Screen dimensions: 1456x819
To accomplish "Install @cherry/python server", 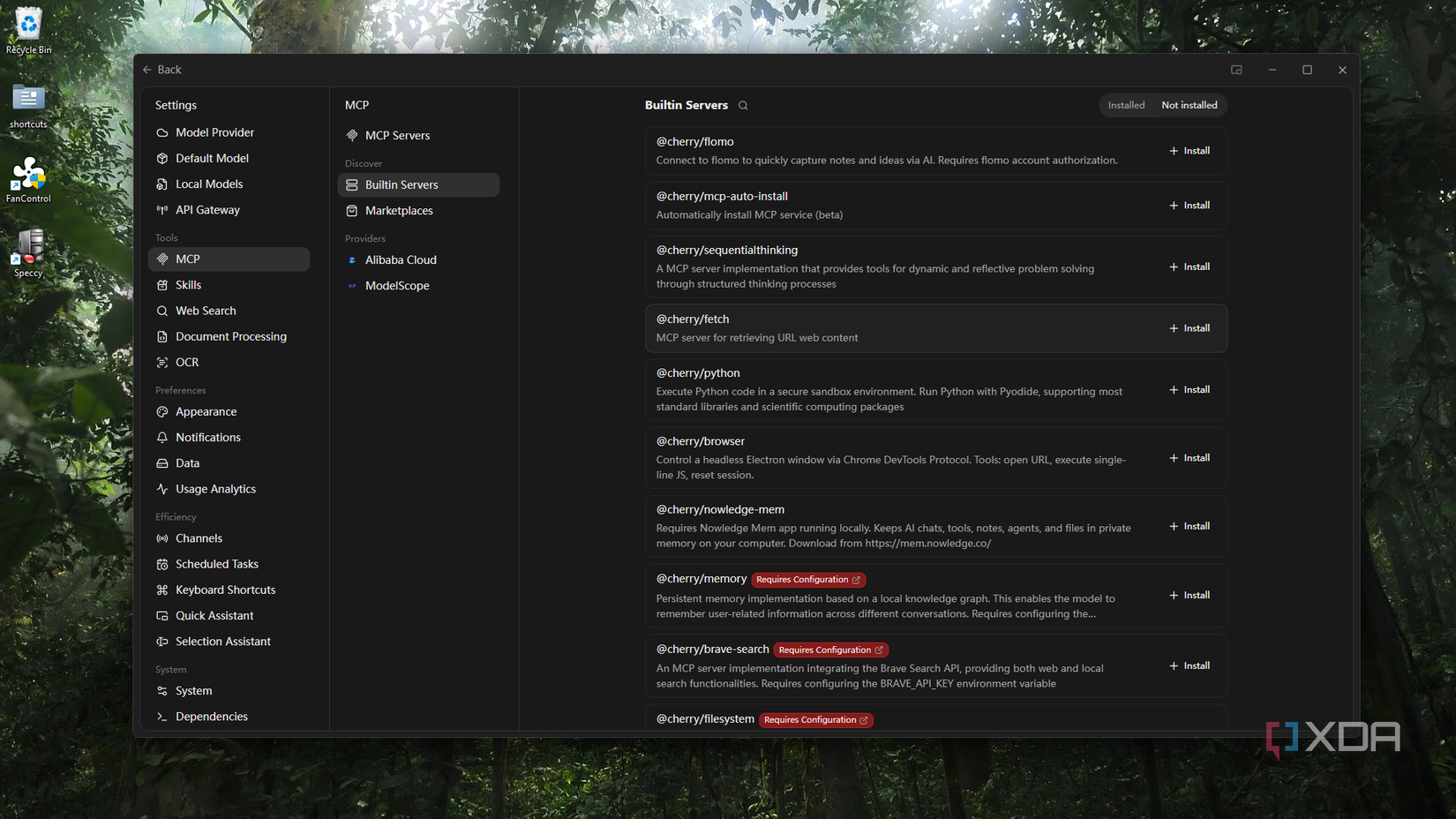I will click(1190, 389).
